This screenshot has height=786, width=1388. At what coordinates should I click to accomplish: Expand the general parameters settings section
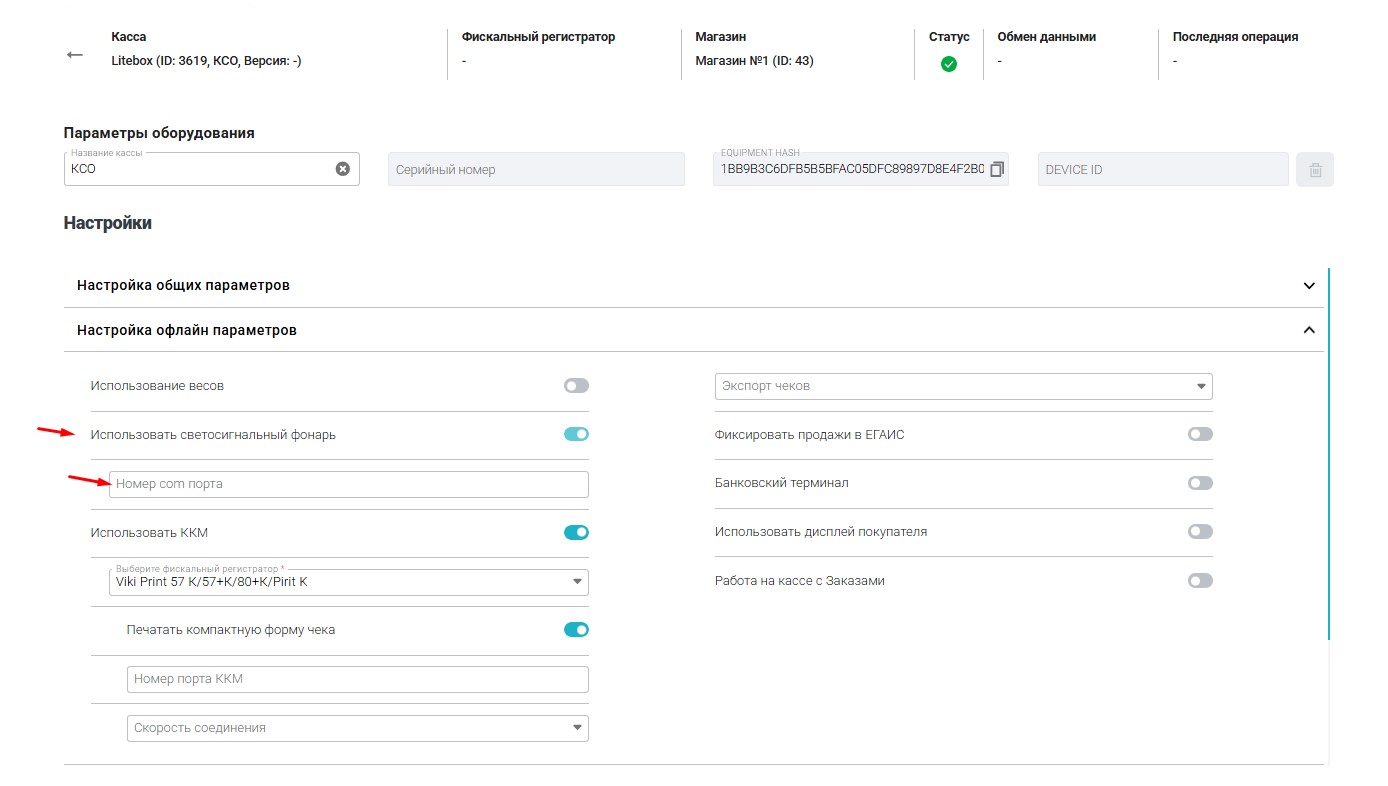click(1309, 286)
